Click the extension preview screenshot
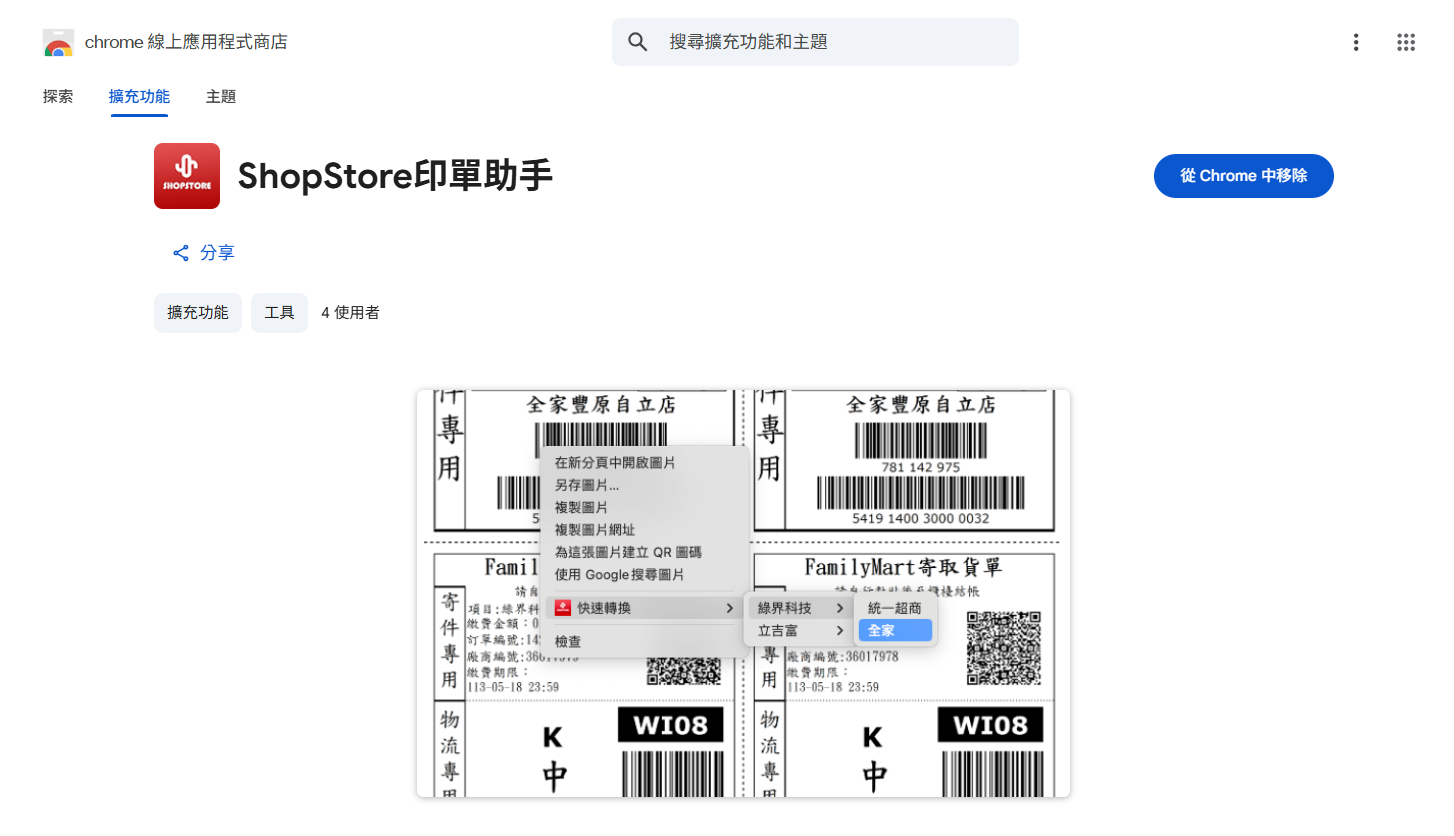The image size is (1454, 836). tap(743, 593)
